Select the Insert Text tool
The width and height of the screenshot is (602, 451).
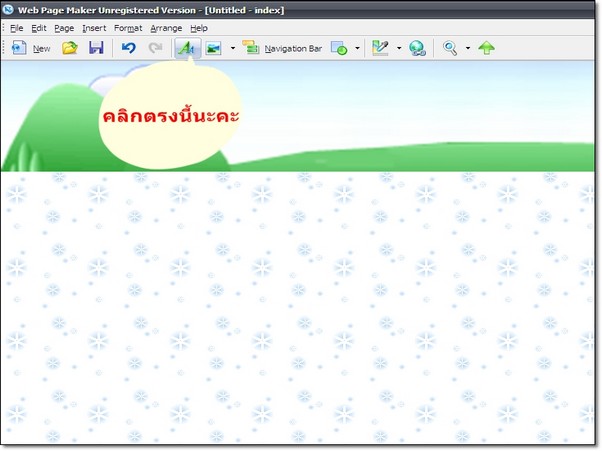tap(187, 48)
